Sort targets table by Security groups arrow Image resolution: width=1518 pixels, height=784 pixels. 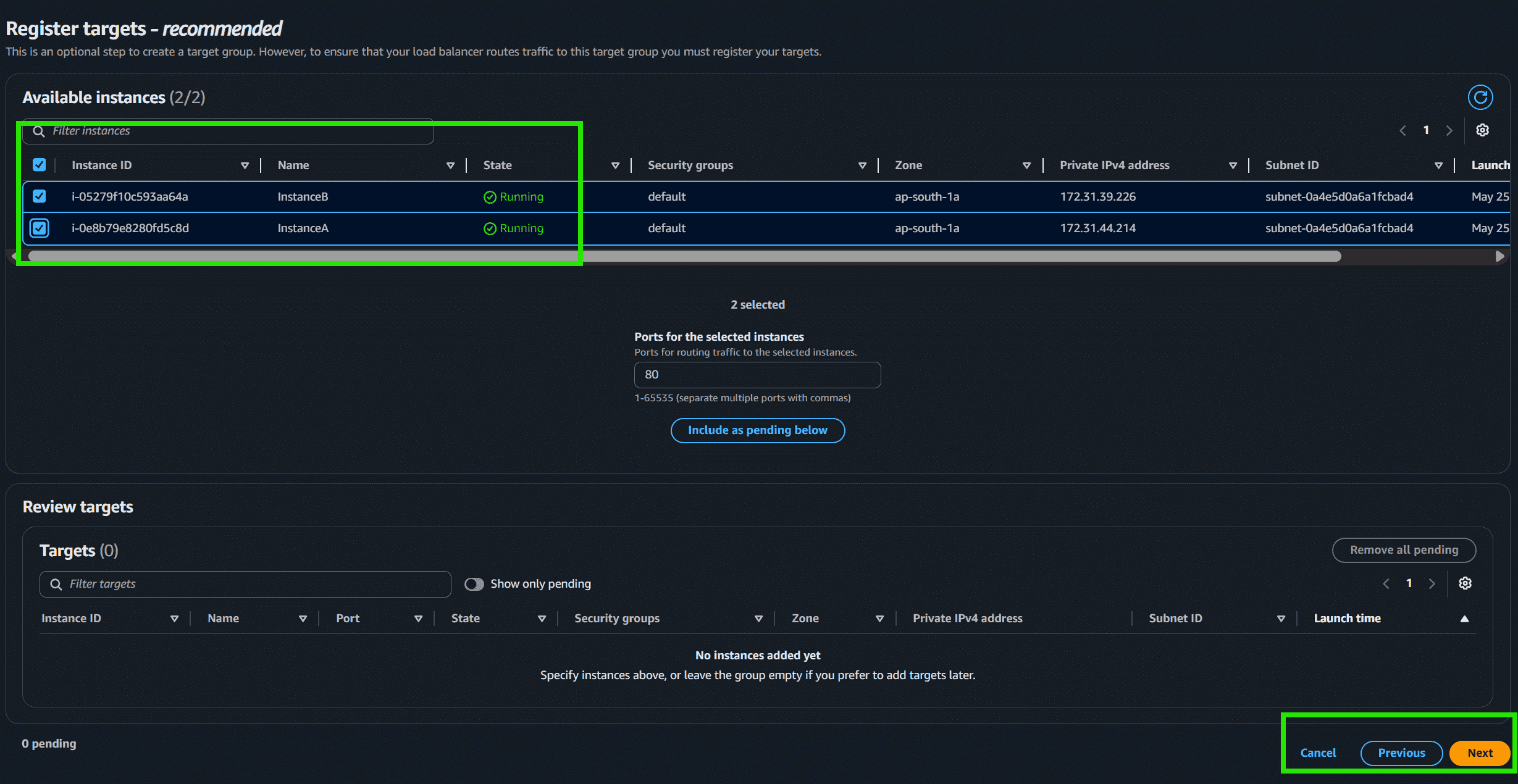(x=758, y=619)
